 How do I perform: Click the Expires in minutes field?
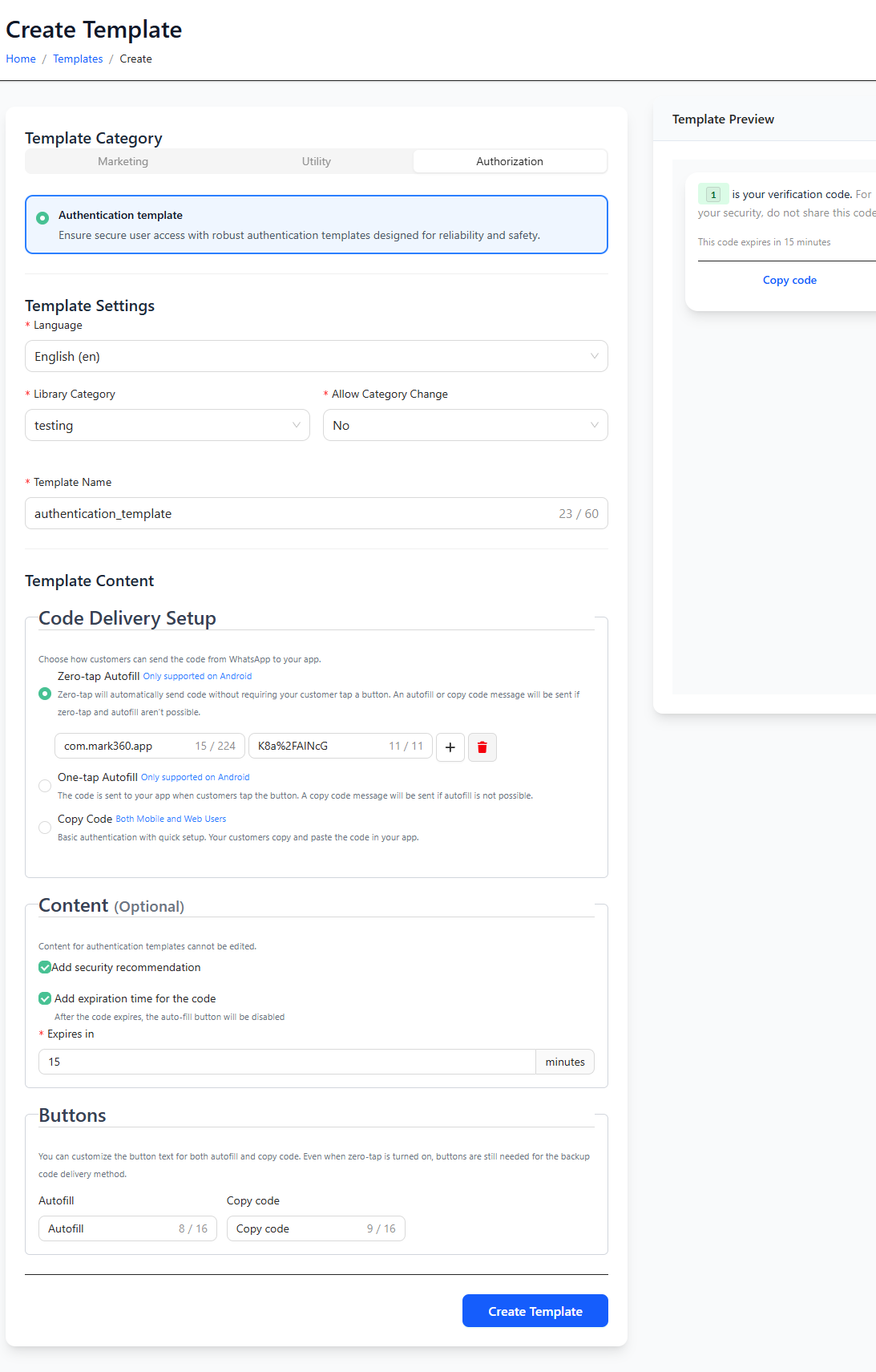286,1062
